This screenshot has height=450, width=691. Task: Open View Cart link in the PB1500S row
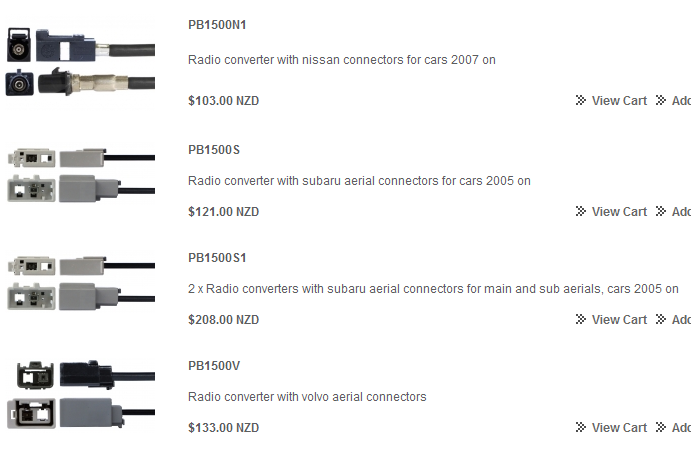point(619,212)
